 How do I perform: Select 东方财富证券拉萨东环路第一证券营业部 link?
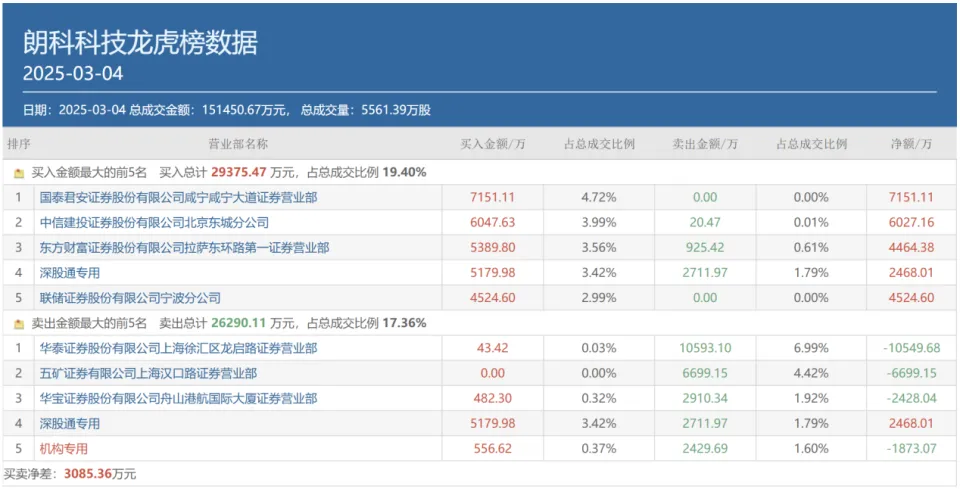[184, 248]
